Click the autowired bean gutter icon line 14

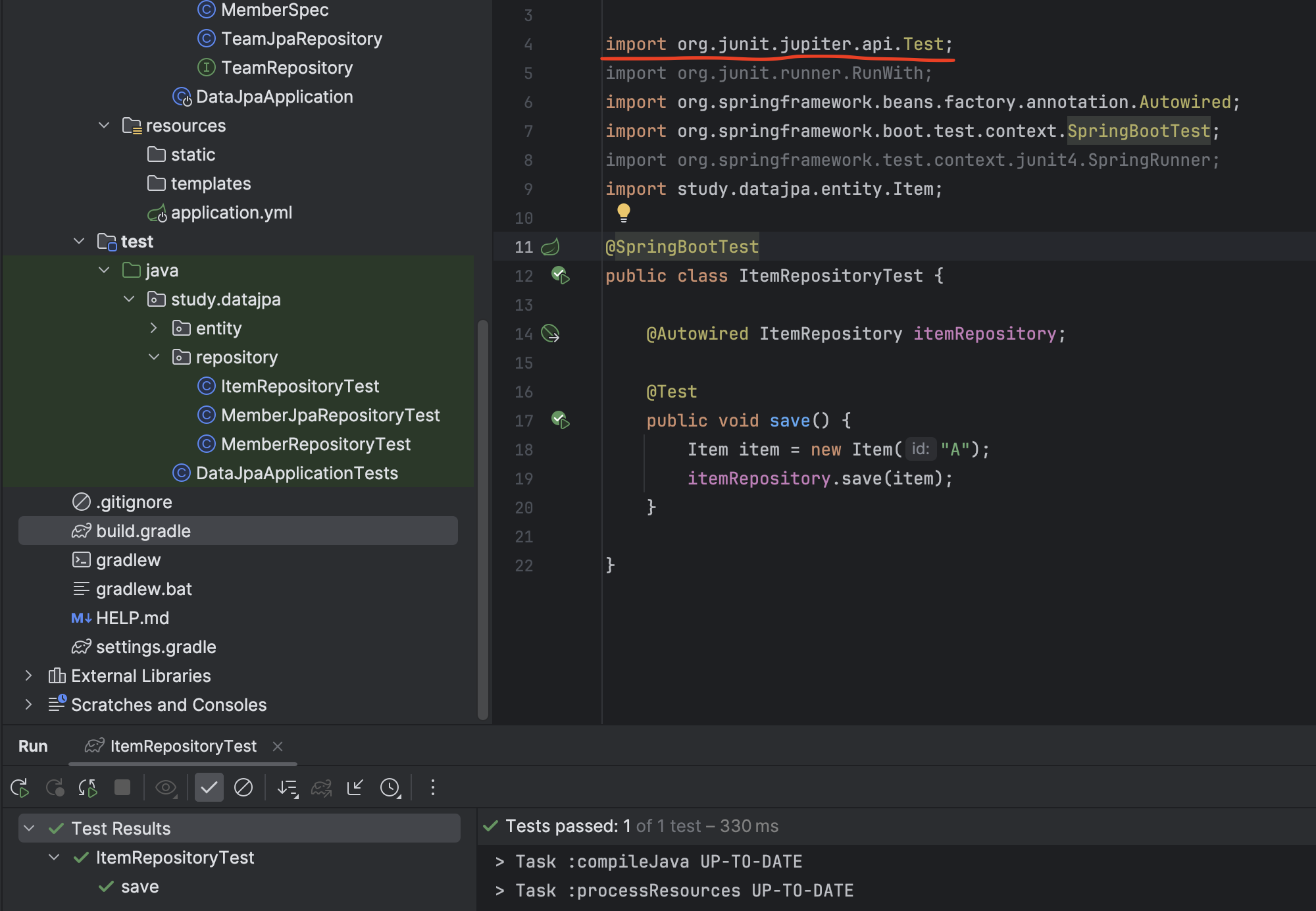pyautogui.click(x=550, y=334)
